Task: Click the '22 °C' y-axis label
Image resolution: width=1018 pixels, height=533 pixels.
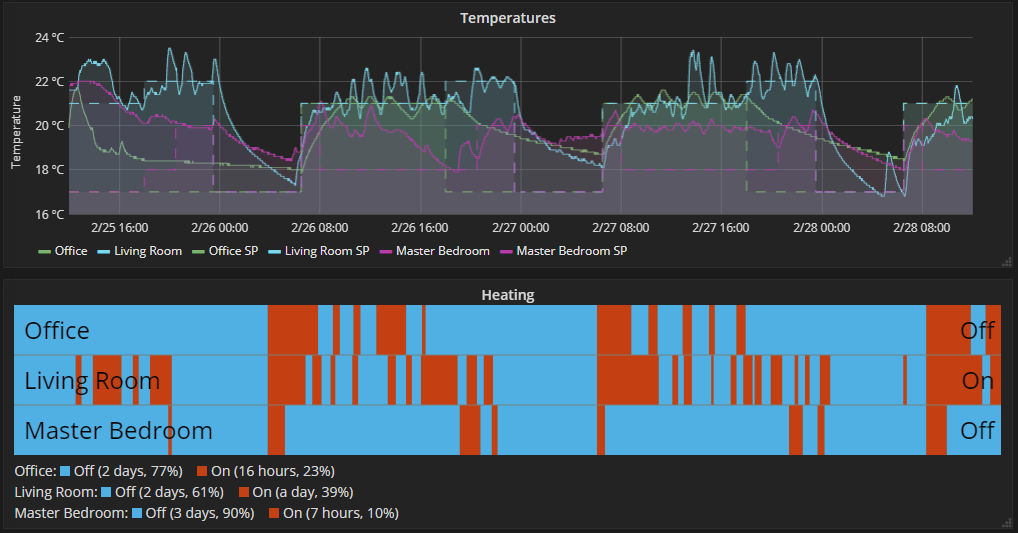Action: pos(49,82)
